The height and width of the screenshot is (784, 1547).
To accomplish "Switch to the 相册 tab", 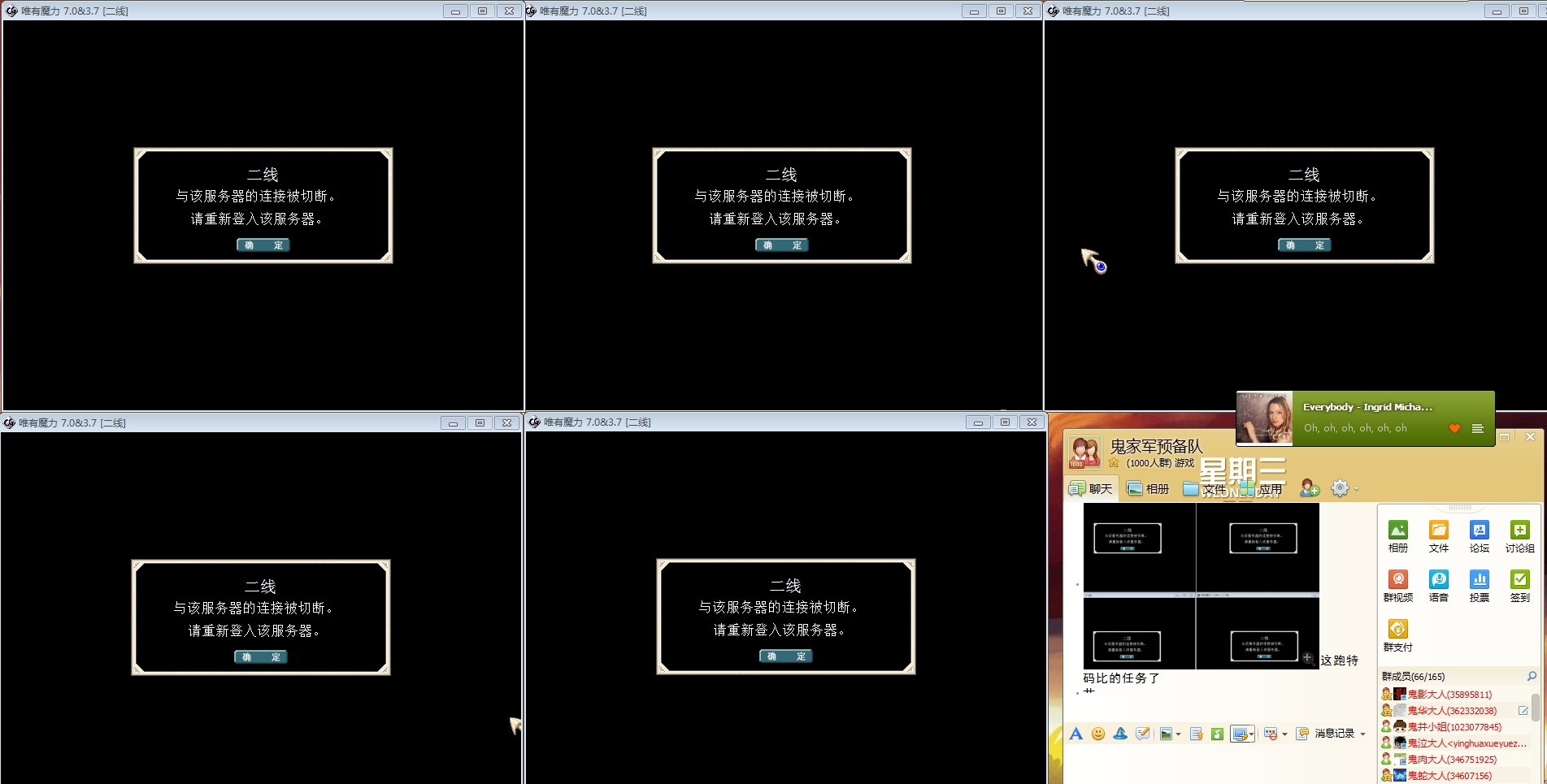I will (x=1148, y=488).
